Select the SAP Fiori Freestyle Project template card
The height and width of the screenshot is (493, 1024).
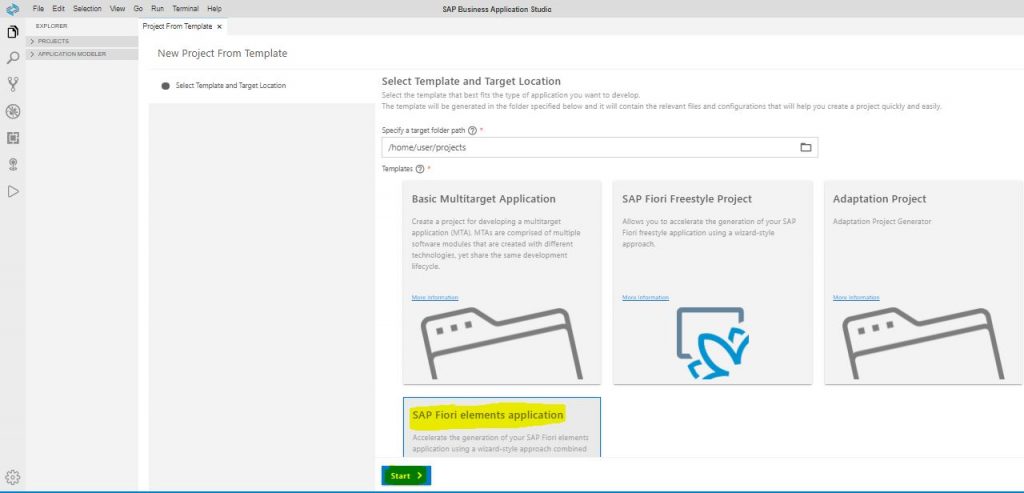pyautogui.click(x=712, y=282)
